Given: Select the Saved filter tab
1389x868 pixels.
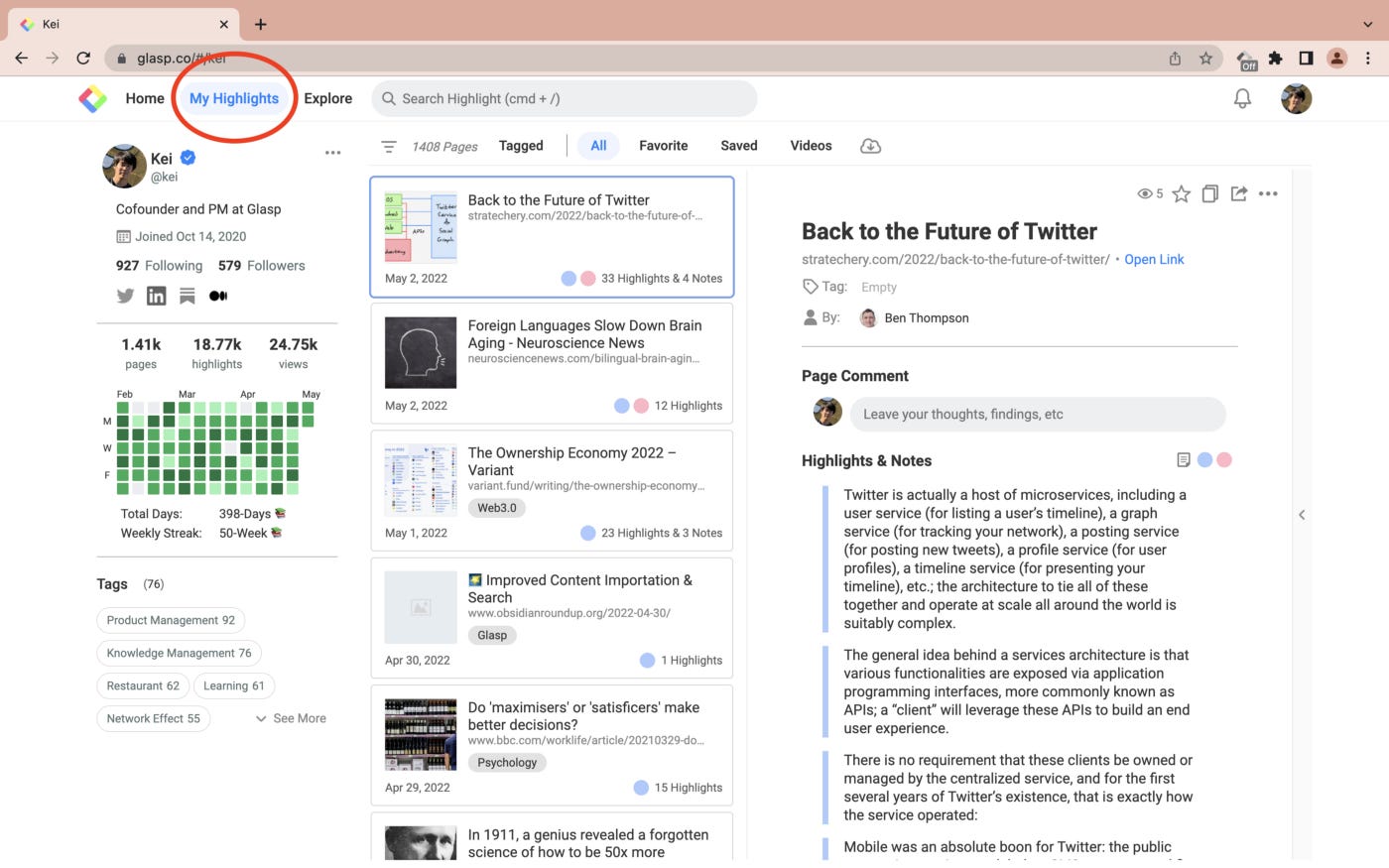Looking at the screenshot, I should (739, 146).
